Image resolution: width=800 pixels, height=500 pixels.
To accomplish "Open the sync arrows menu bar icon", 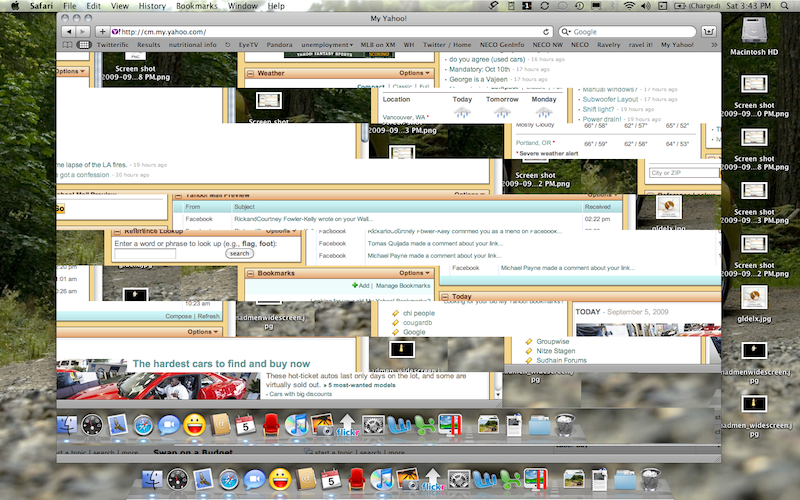I will point(544,6).
